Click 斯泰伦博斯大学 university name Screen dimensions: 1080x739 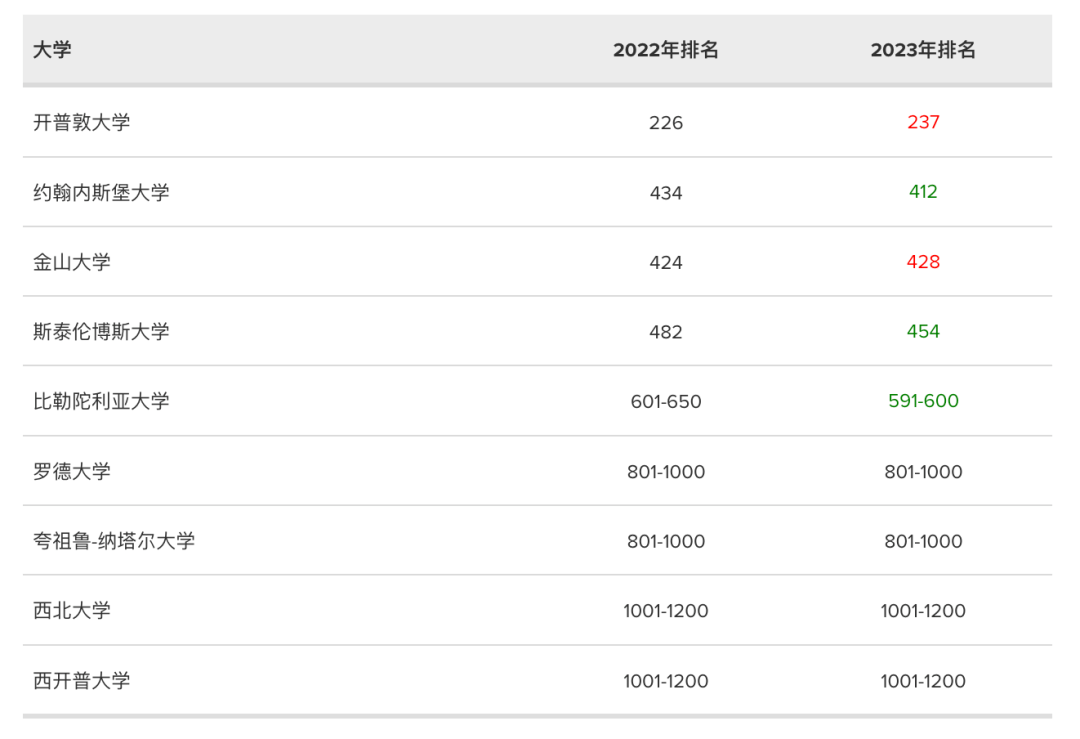101,331
